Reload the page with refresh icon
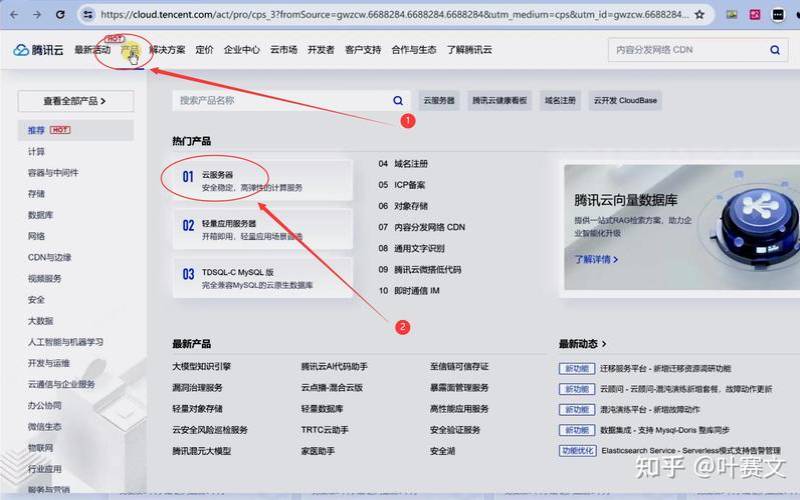Image resolution: width=800 pixels, height=500 pixels. tap(60, 14)
